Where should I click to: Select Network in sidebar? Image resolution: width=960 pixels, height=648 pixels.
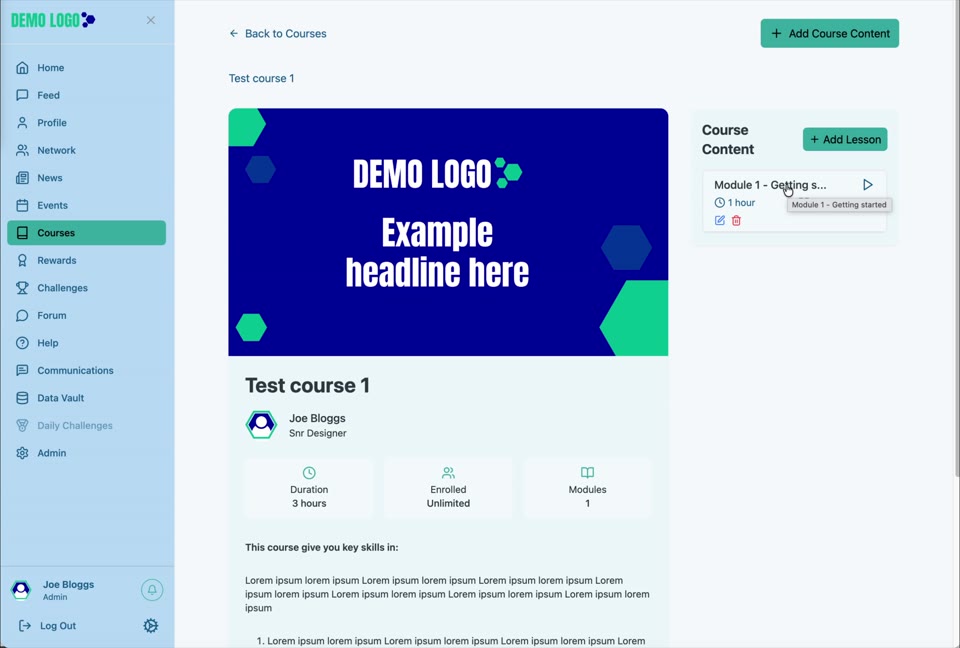click(86, 150)
